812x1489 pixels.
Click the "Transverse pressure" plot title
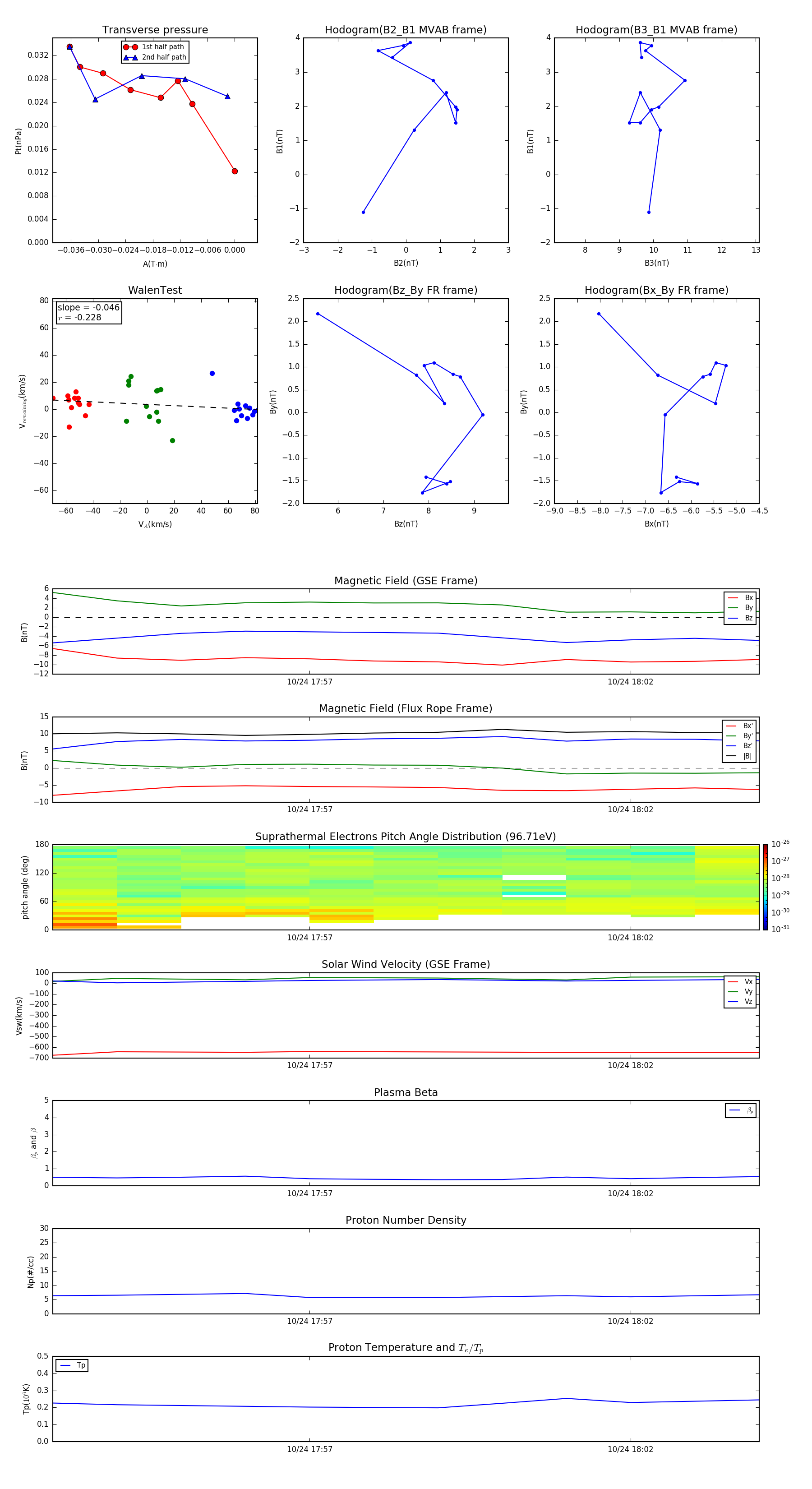point(155,30)
